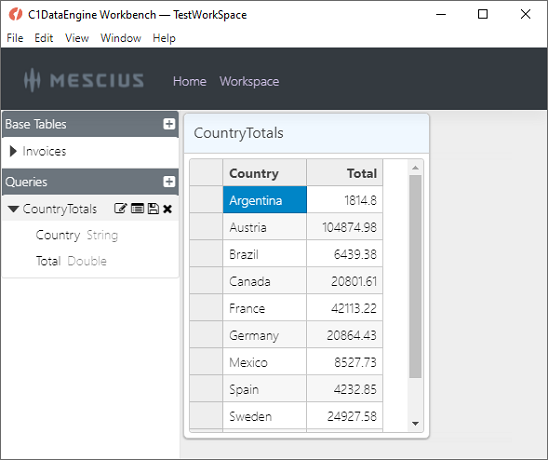The height and width of the screenshot is (460, 548).
Task: Click the row header beside Argentina
Action: (206, 200)
